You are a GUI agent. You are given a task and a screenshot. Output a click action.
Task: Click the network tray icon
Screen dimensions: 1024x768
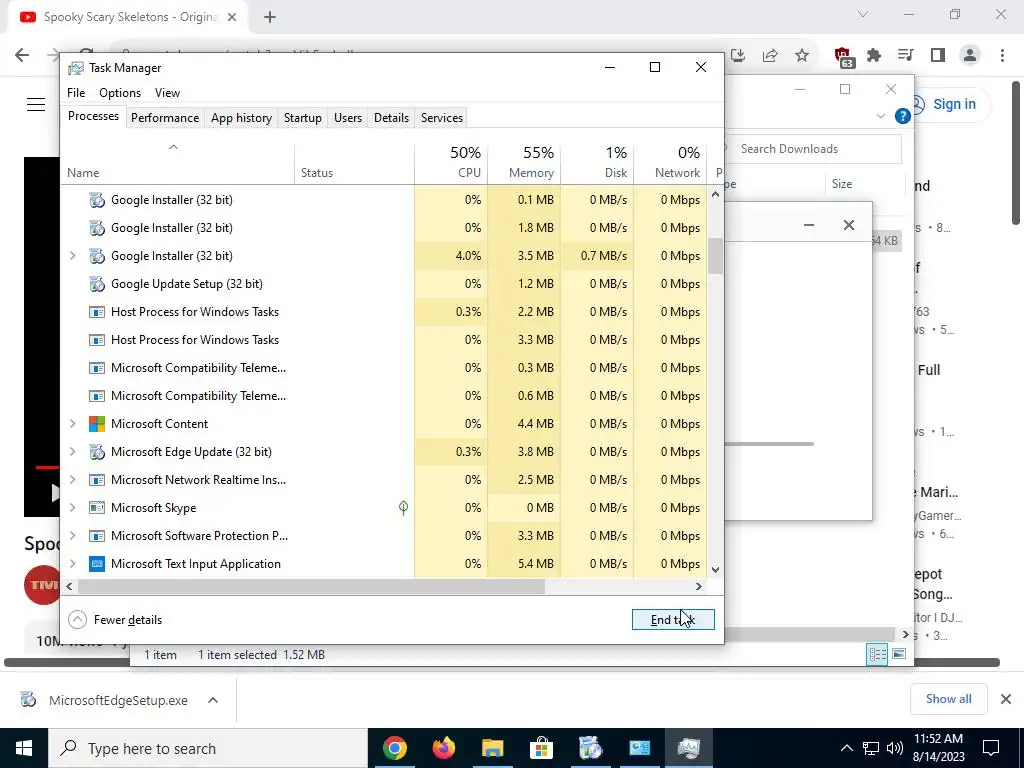tap(871, 748)
